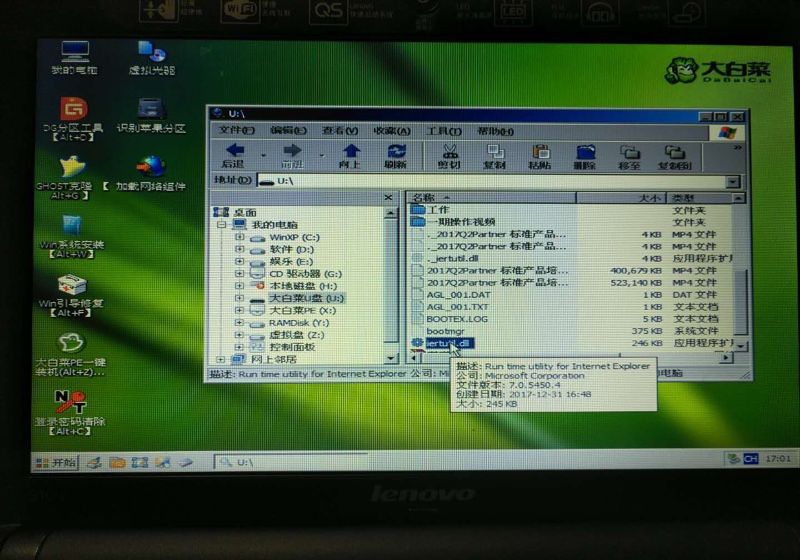Viewport: 800px width, 560px height.
Task: Click the 开始 start button
Action: point(55,463)
